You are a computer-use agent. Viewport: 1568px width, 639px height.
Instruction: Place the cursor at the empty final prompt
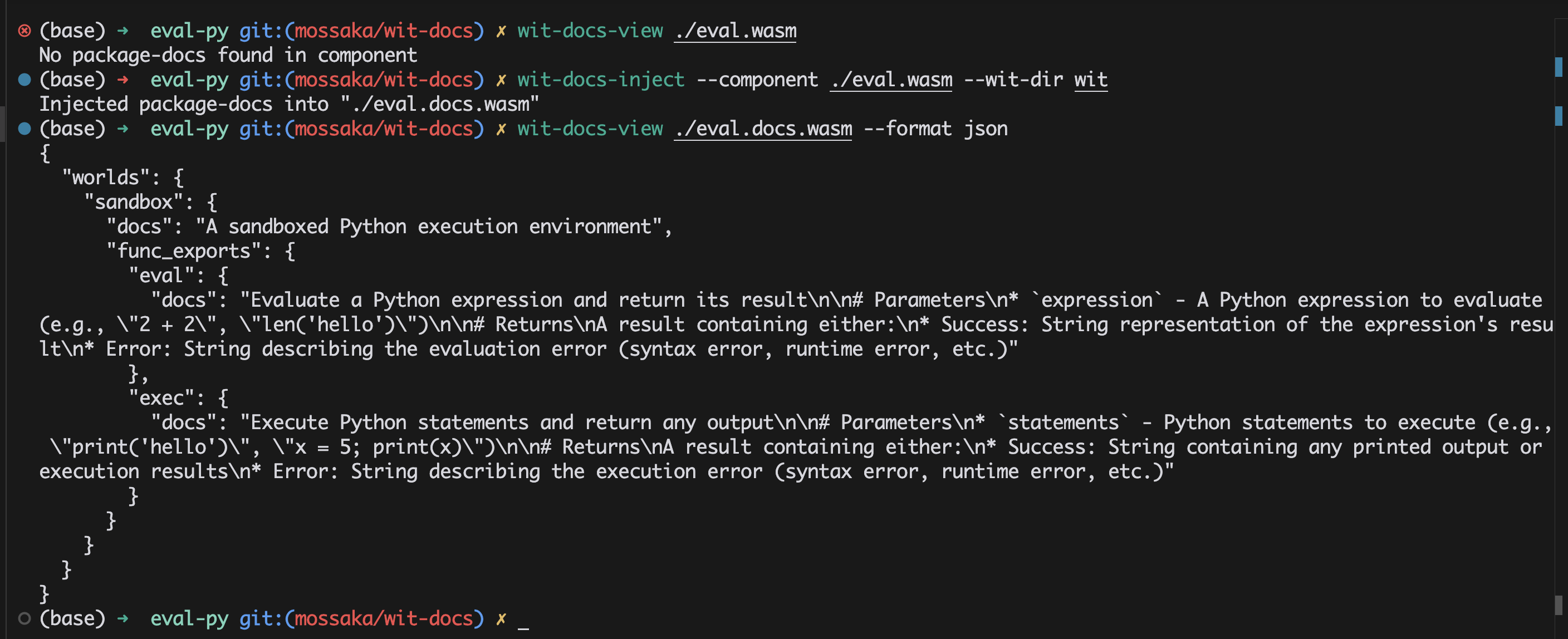pyautogui.click(x=523, y=618)
